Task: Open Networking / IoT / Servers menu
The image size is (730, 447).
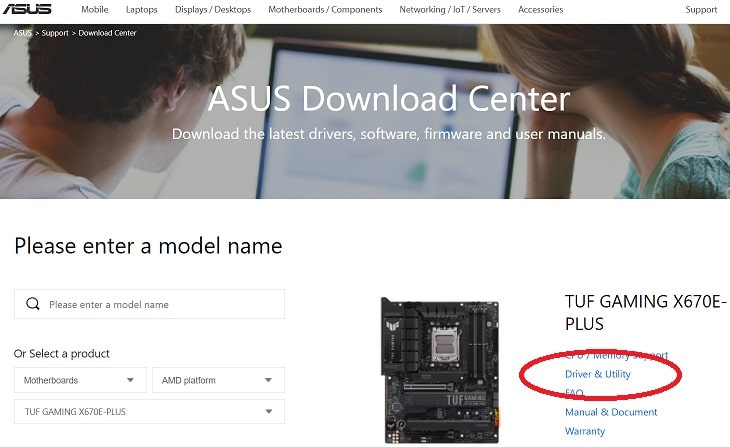Action: [450, 9]
